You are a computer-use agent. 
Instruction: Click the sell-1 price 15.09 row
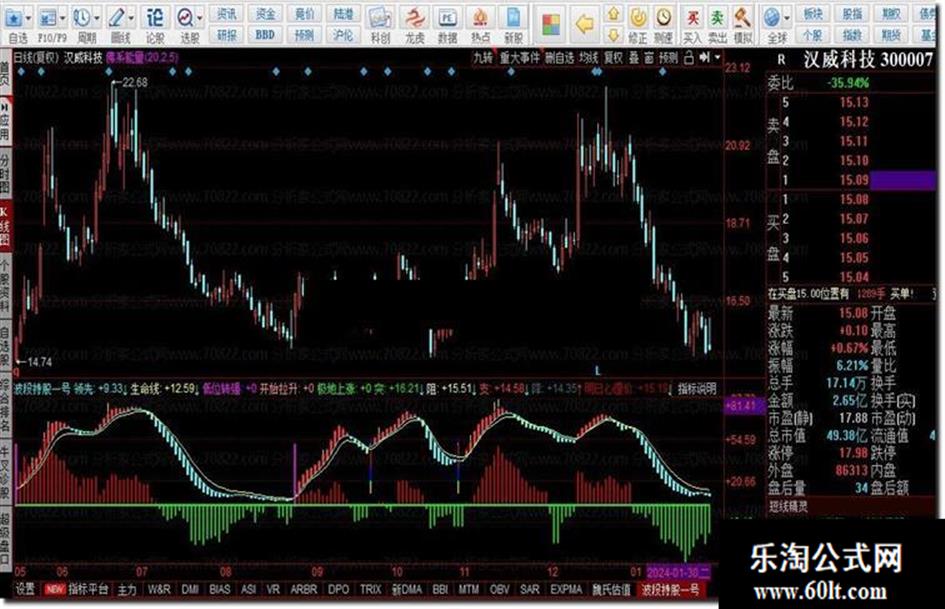point(851,180)
